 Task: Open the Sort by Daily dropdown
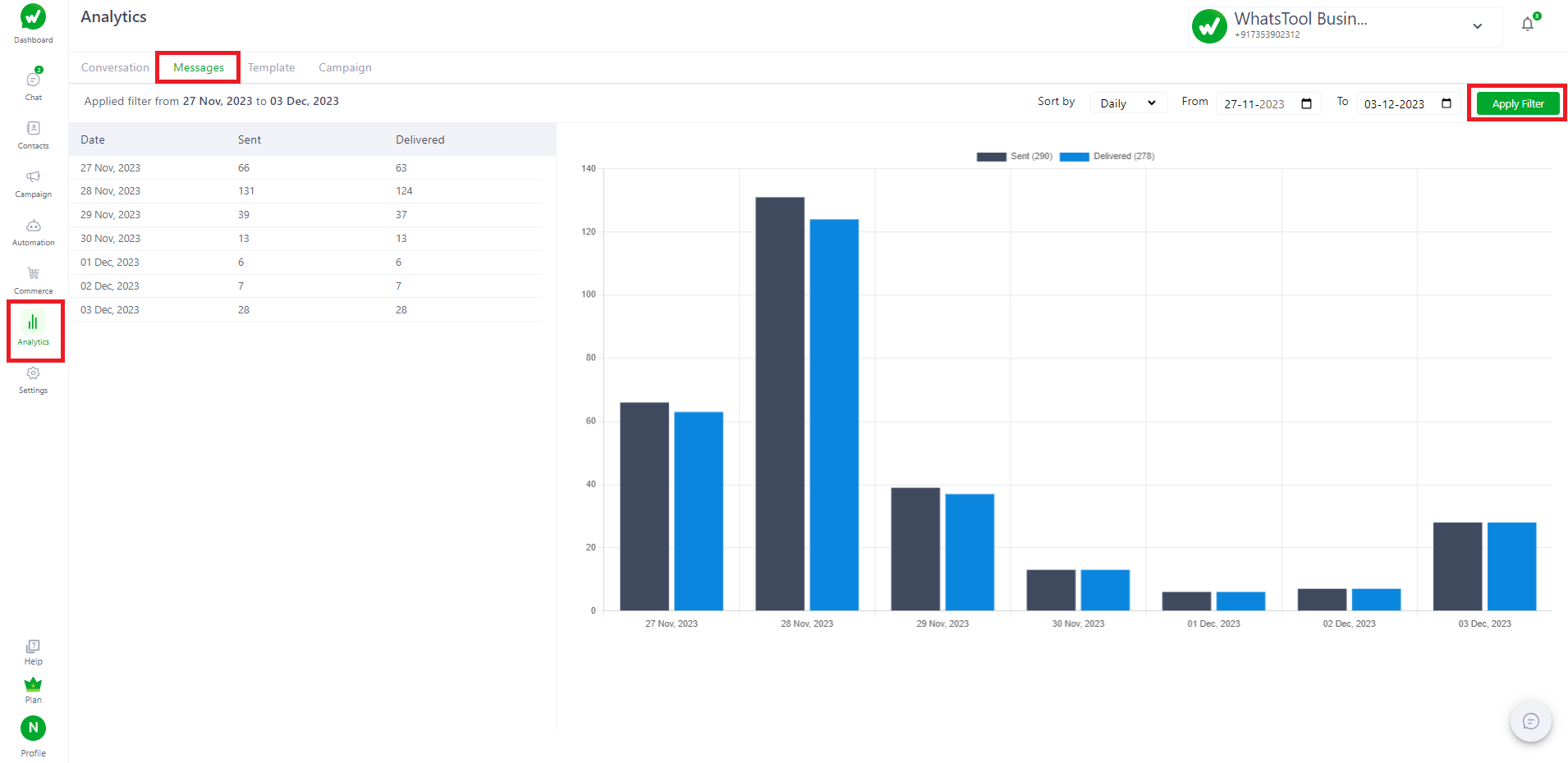coord(1128,103)
